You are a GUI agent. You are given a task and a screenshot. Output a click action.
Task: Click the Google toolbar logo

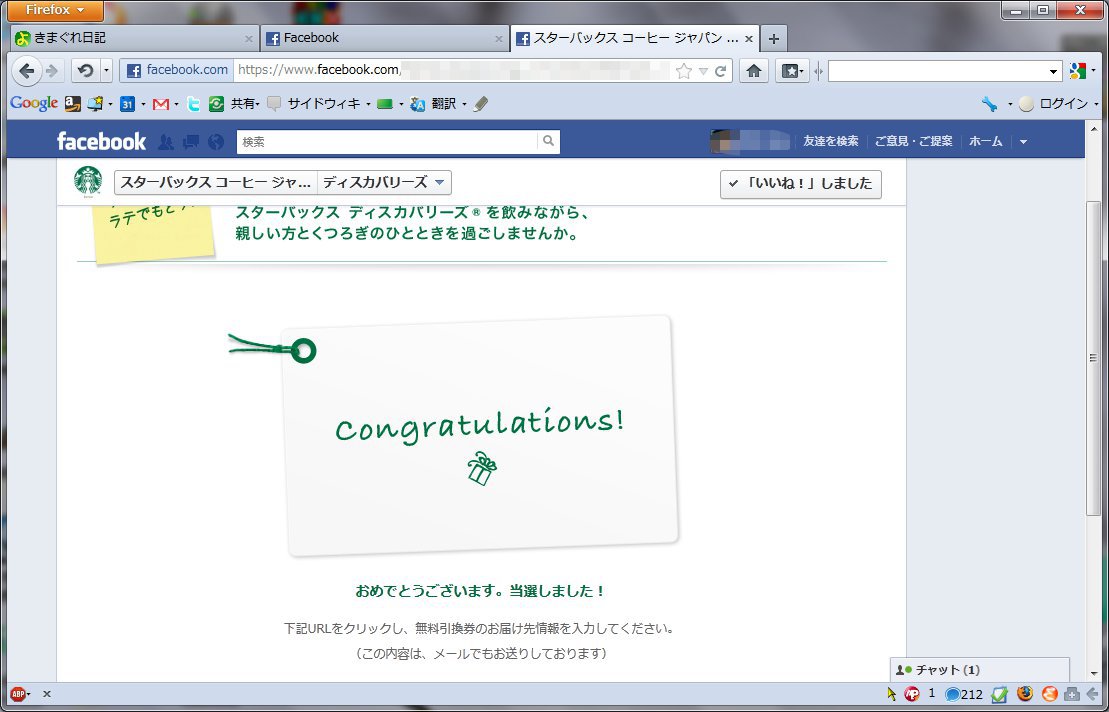click(33, 104)
